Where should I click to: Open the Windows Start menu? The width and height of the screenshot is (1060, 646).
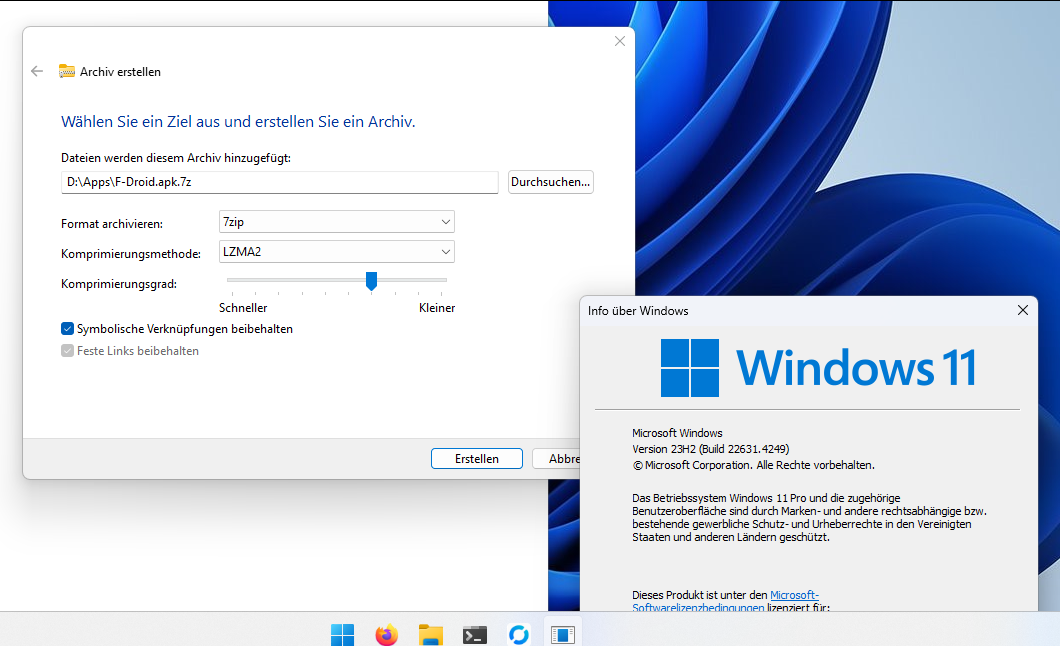343,635
